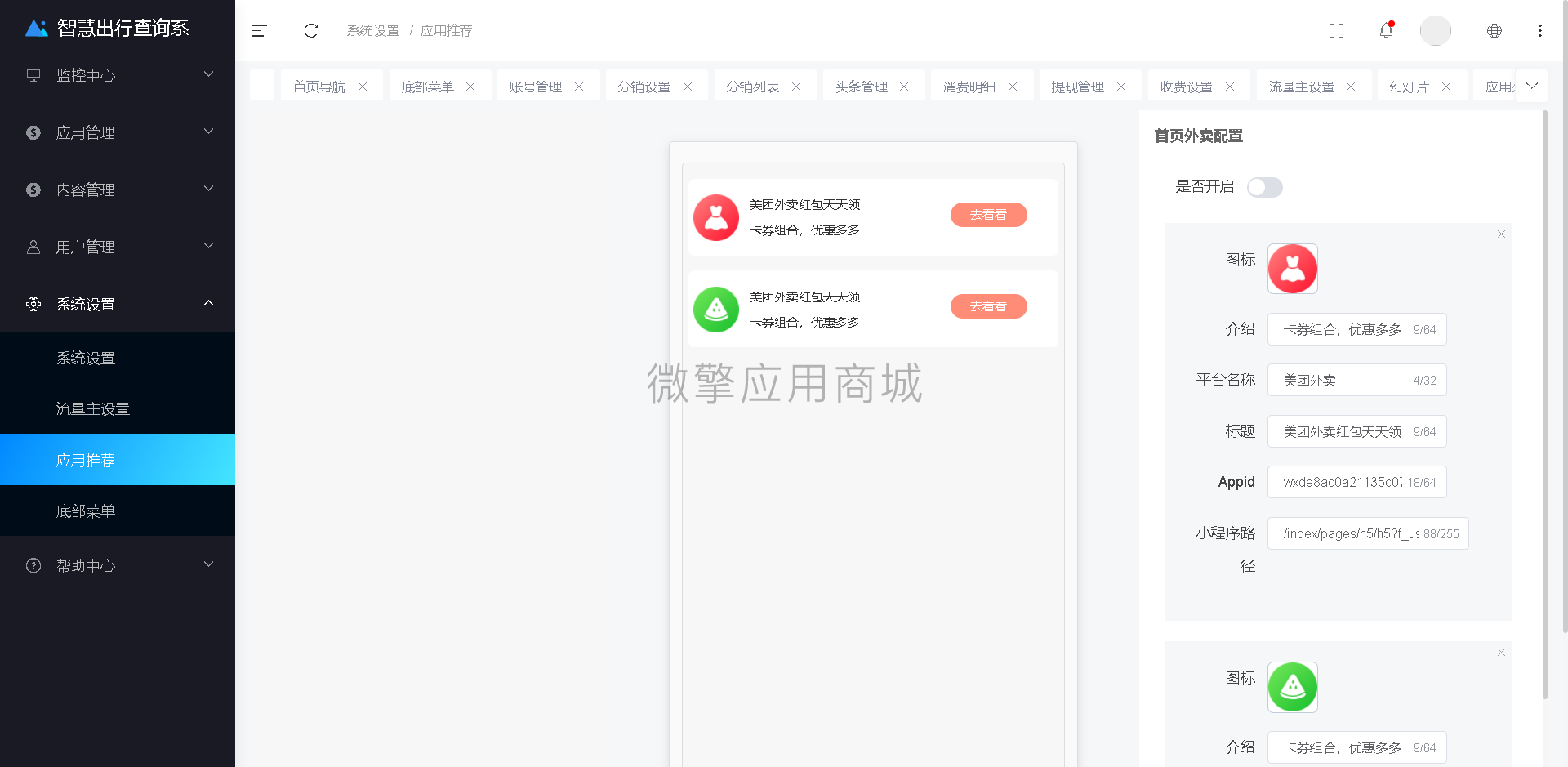Open the 底部菜单 submenu item
The height and width of the screenshot is (767, 1568).
click(x=118, y=511)
